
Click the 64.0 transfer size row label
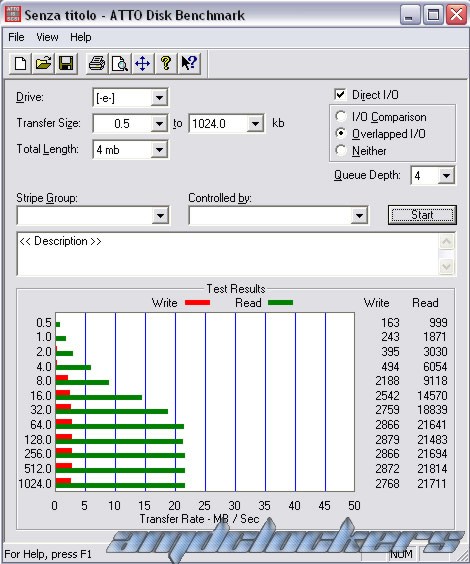(x=41, y=425)
